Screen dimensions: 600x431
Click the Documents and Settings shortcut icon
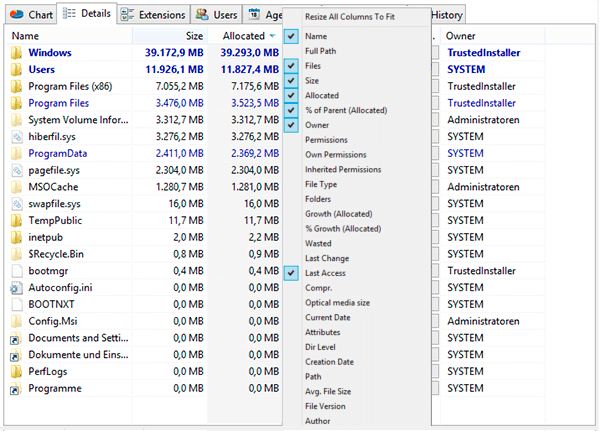point(16,338)
